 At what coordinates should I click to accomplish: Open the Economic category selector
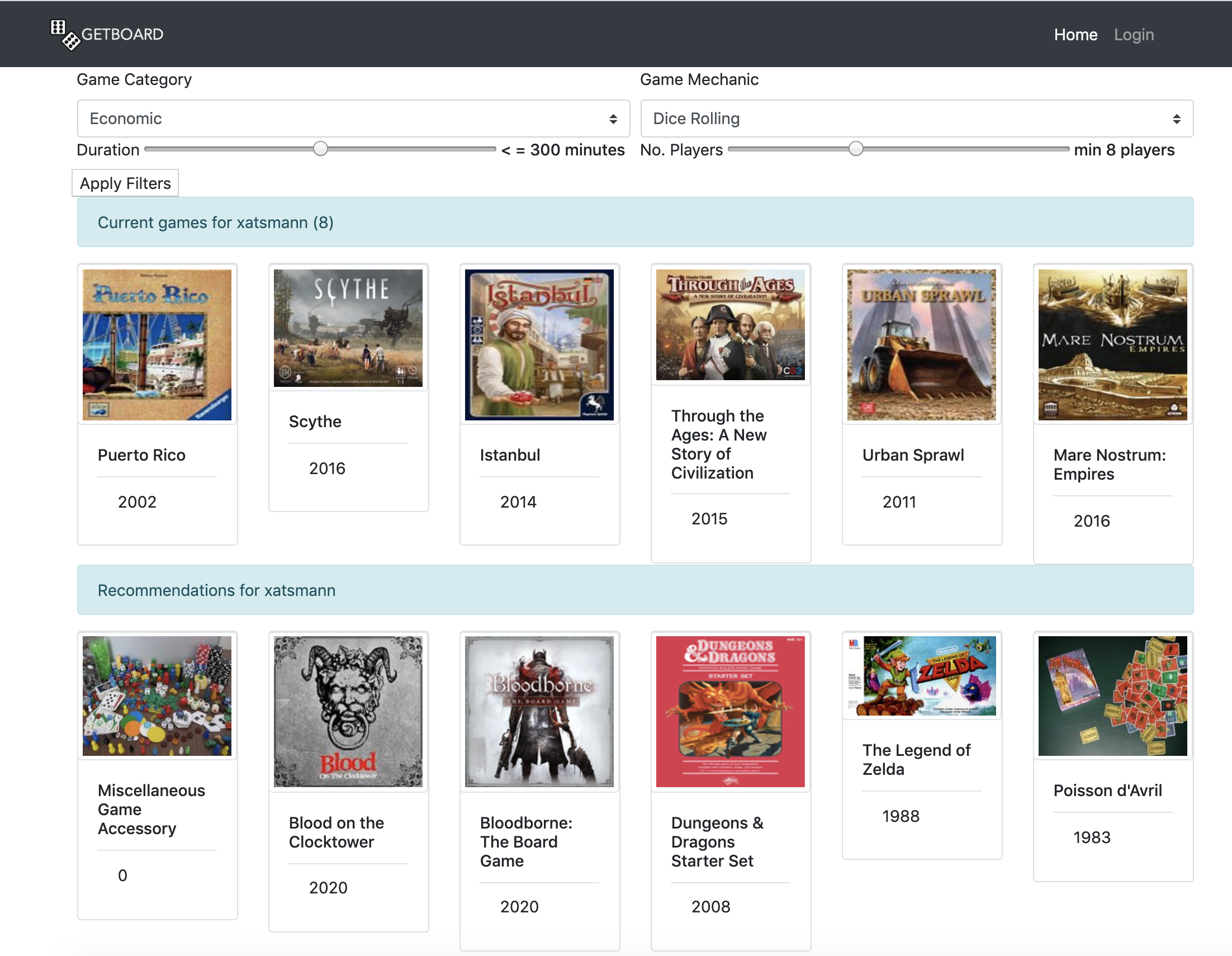(x=351, y=118)
